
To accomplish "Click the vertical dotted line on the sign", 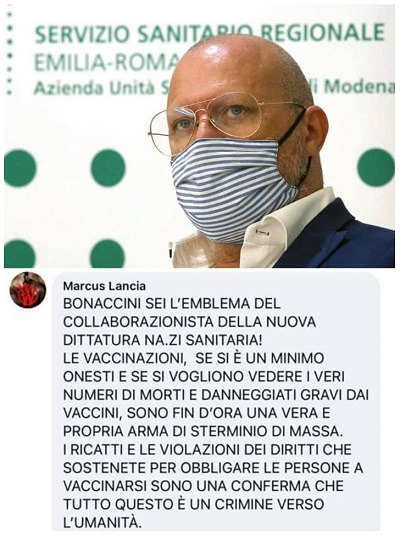I will [x=10, y=53].
